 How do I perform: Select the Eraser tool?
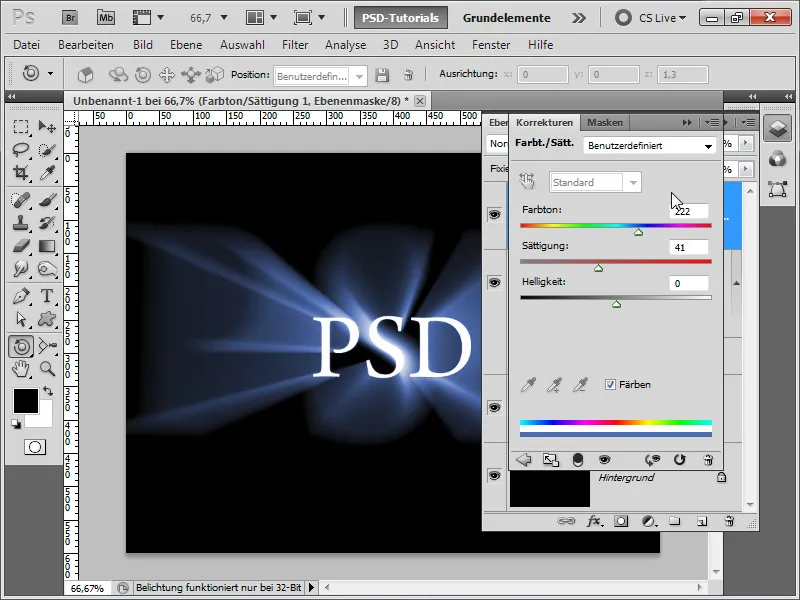(x=21, y=246)
